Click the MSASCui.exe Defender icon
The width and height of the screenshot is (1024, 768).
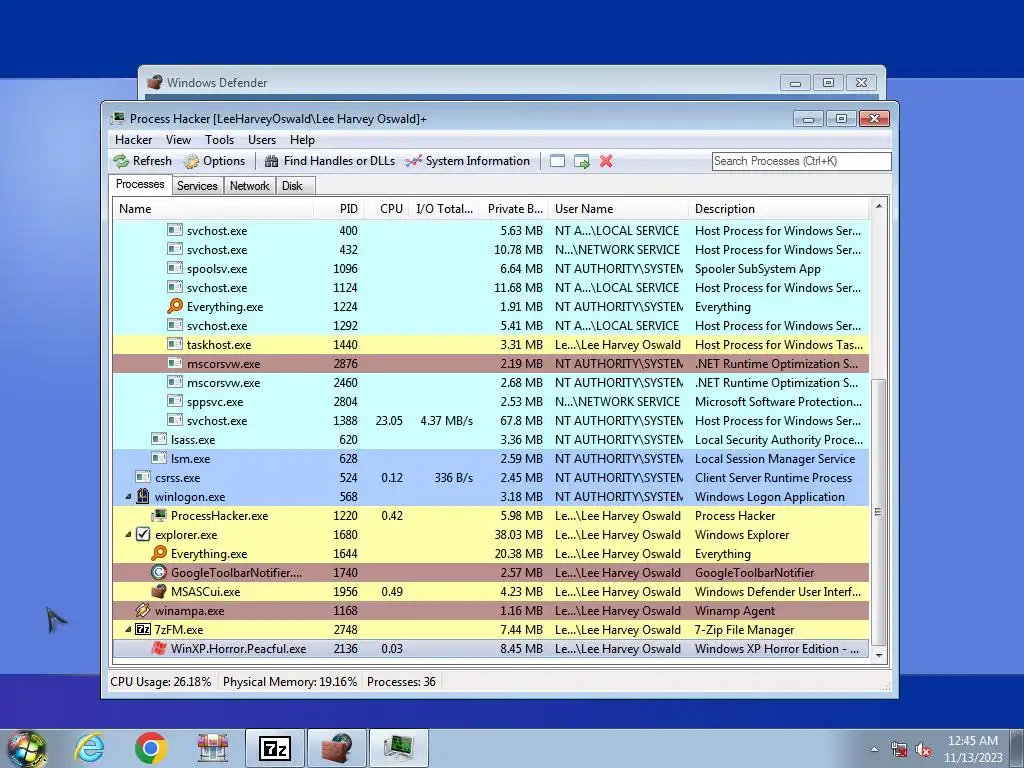pos(159,592)
